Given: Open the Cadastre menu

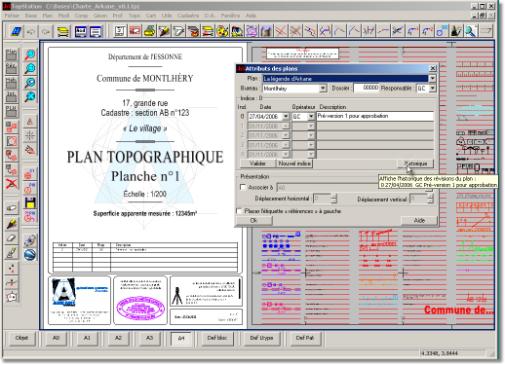Looking at the screenshot, I should [188, 16].
